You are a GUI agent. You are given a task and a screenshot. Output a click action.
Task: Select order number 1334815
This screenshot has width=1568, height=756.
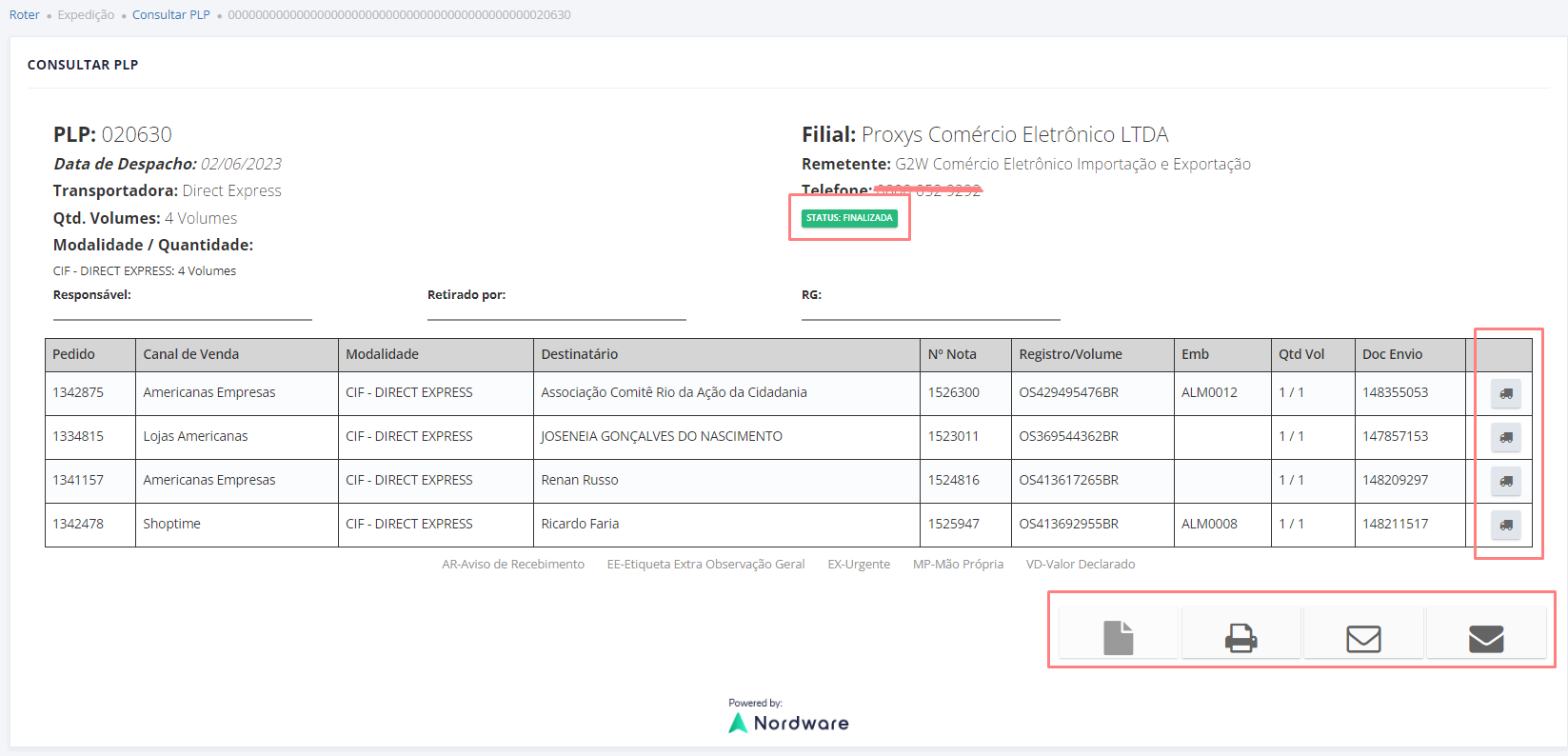click(x=78, y=436)
